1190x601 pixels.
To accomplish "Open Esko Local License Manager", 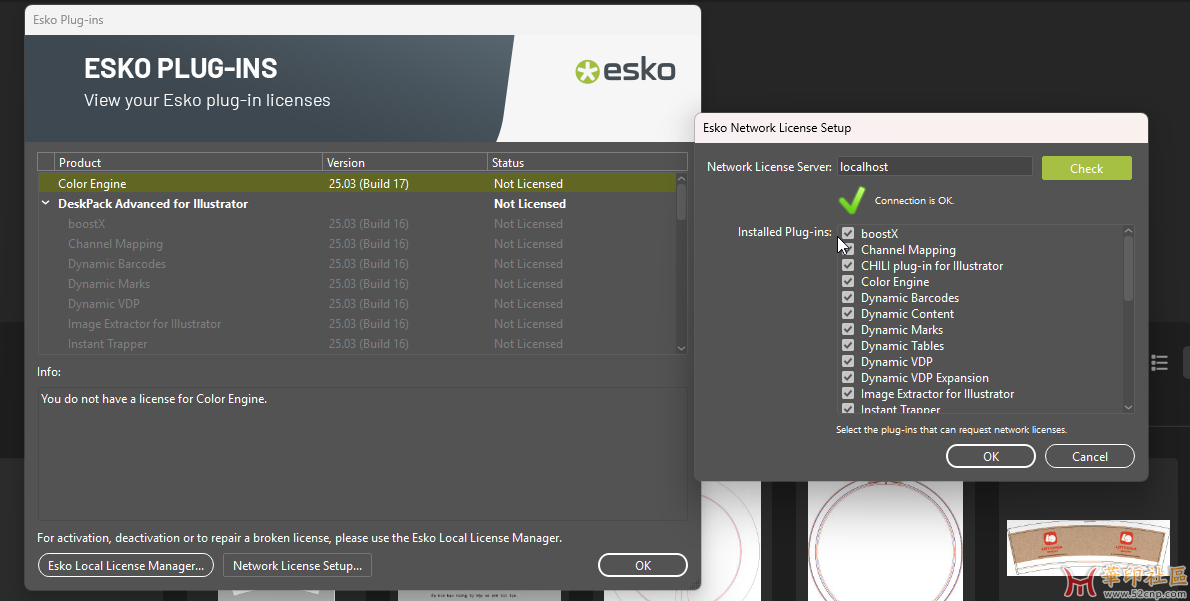I will [x=126, y=566].
